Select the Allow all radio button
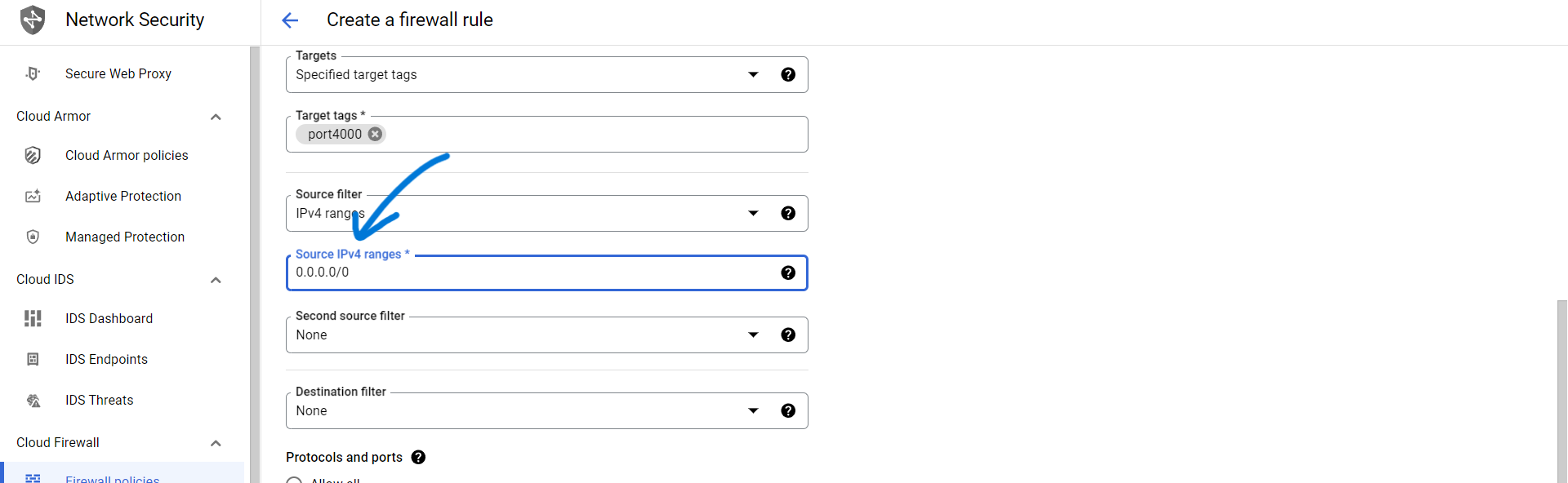 pyautogui.click(x=294, y=480)
